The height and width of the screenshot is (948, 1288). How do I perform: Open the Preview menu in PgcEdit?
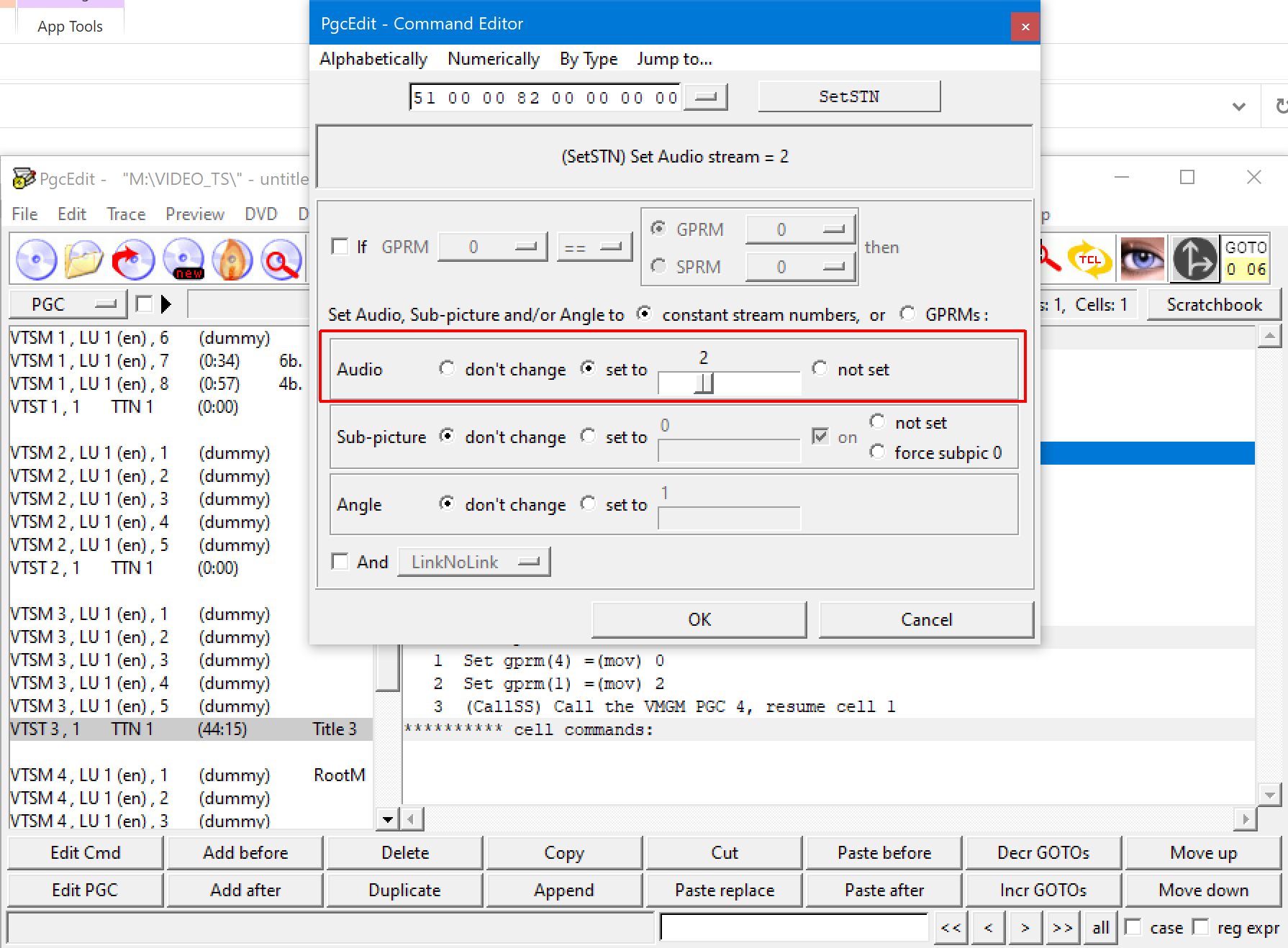point(195,214)
